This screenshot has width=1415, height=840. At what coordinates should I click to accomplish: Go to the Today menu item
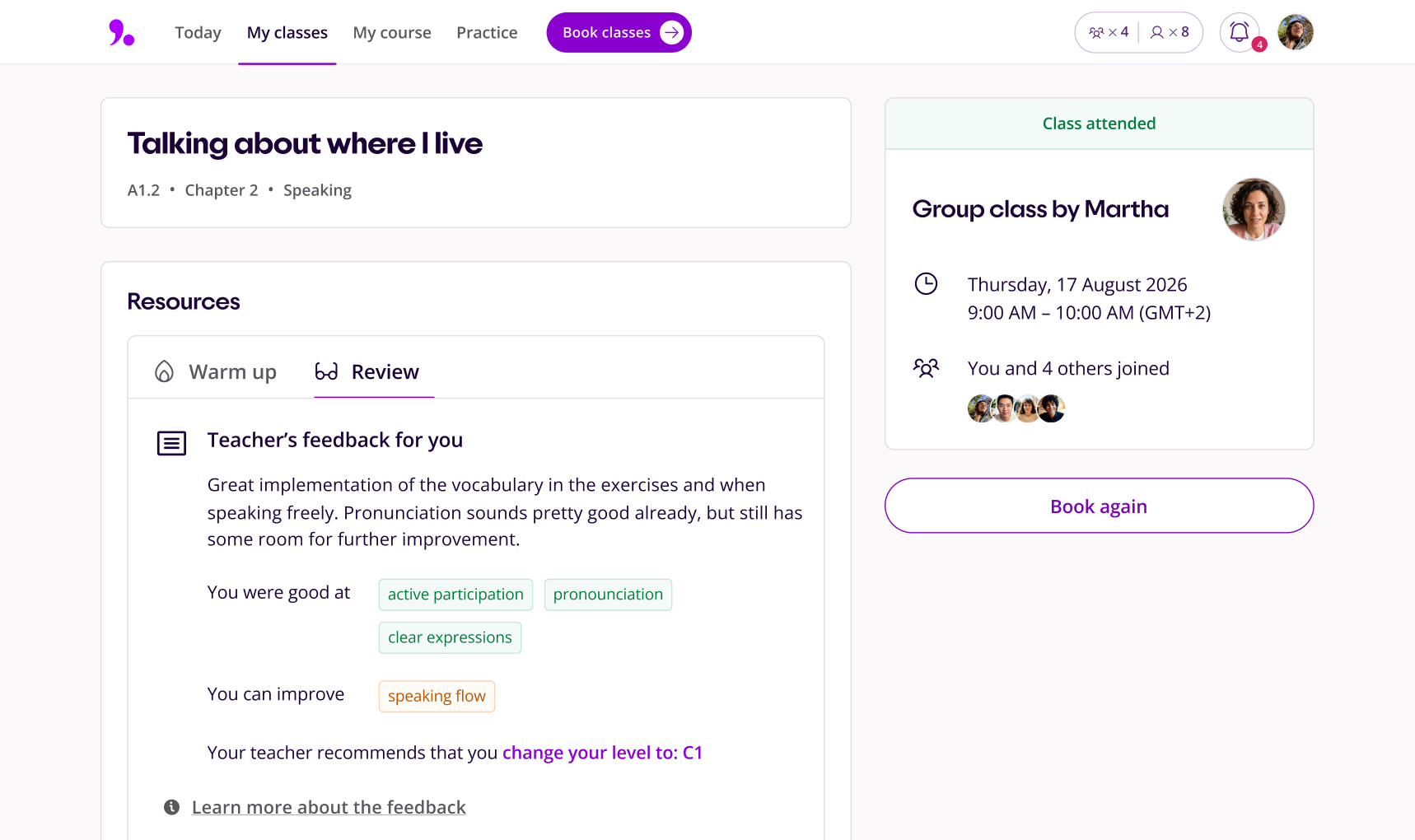[x=198, y=33]
